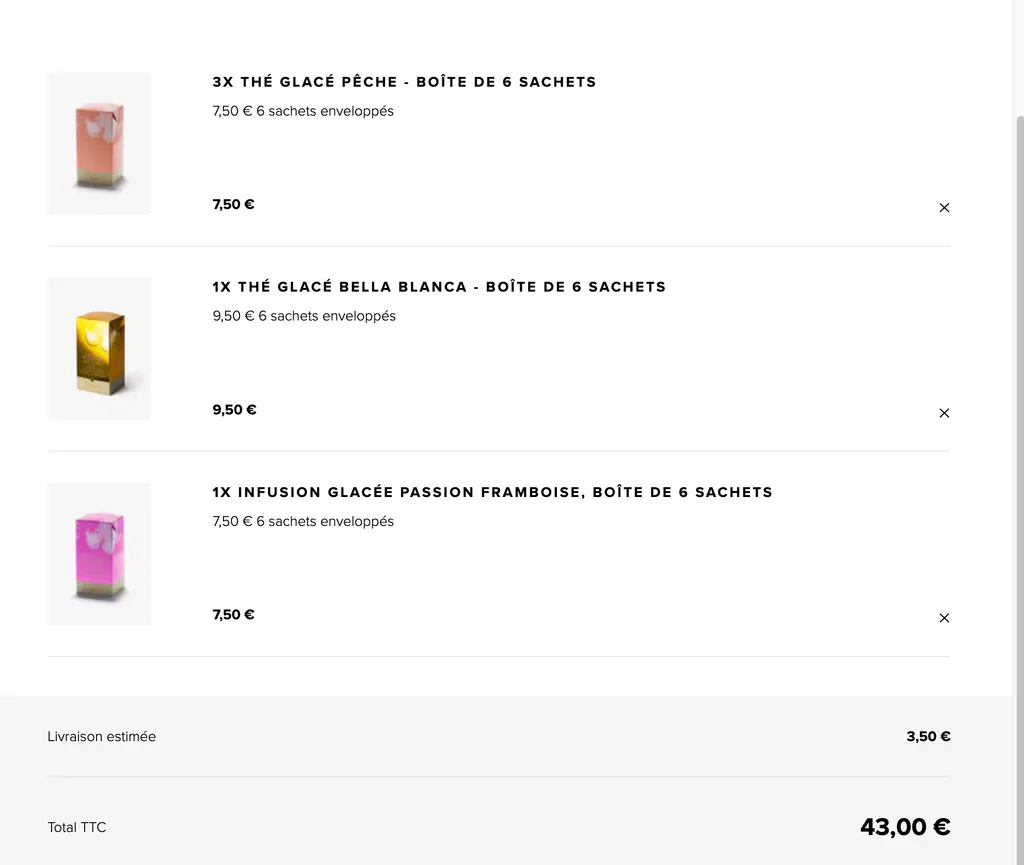This screenshot has width=1024, height=865.
Task: Click the Livraison estimée label
Action: pos(101,736)
